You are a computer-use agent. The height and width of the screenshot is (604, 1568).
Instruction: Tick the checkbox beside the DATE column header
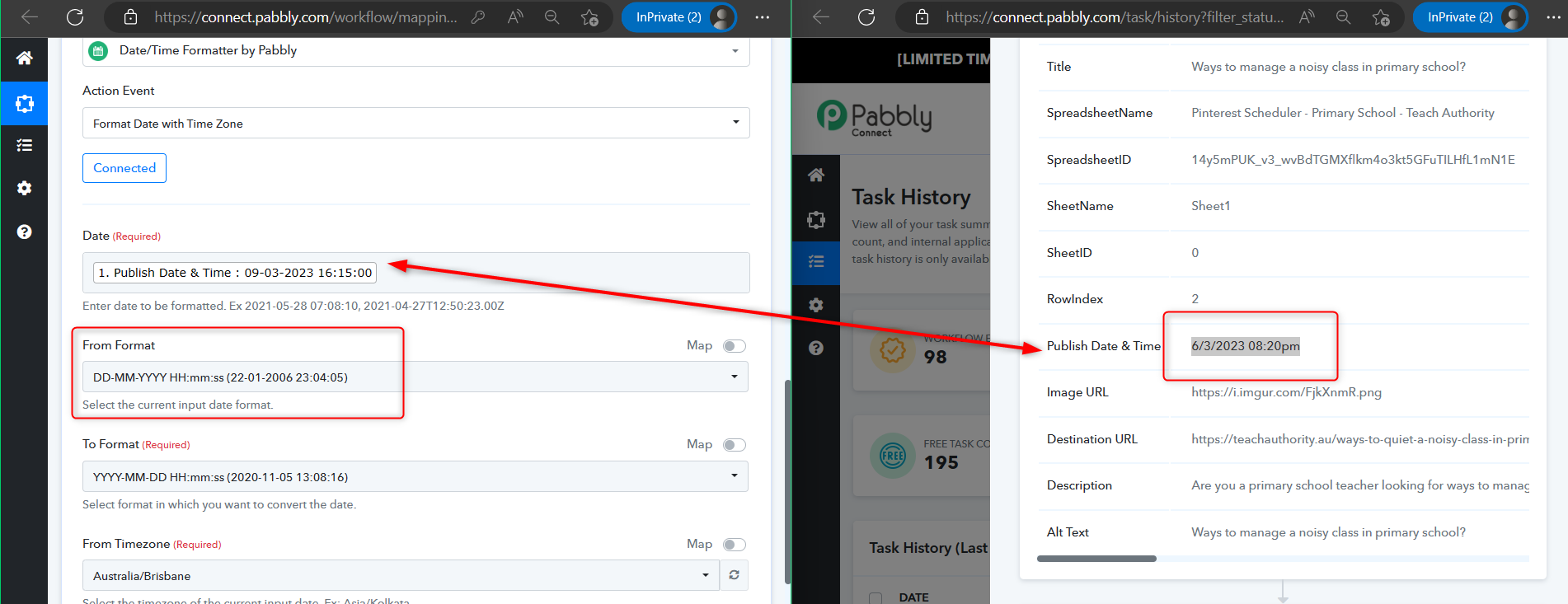coord(876,597)
